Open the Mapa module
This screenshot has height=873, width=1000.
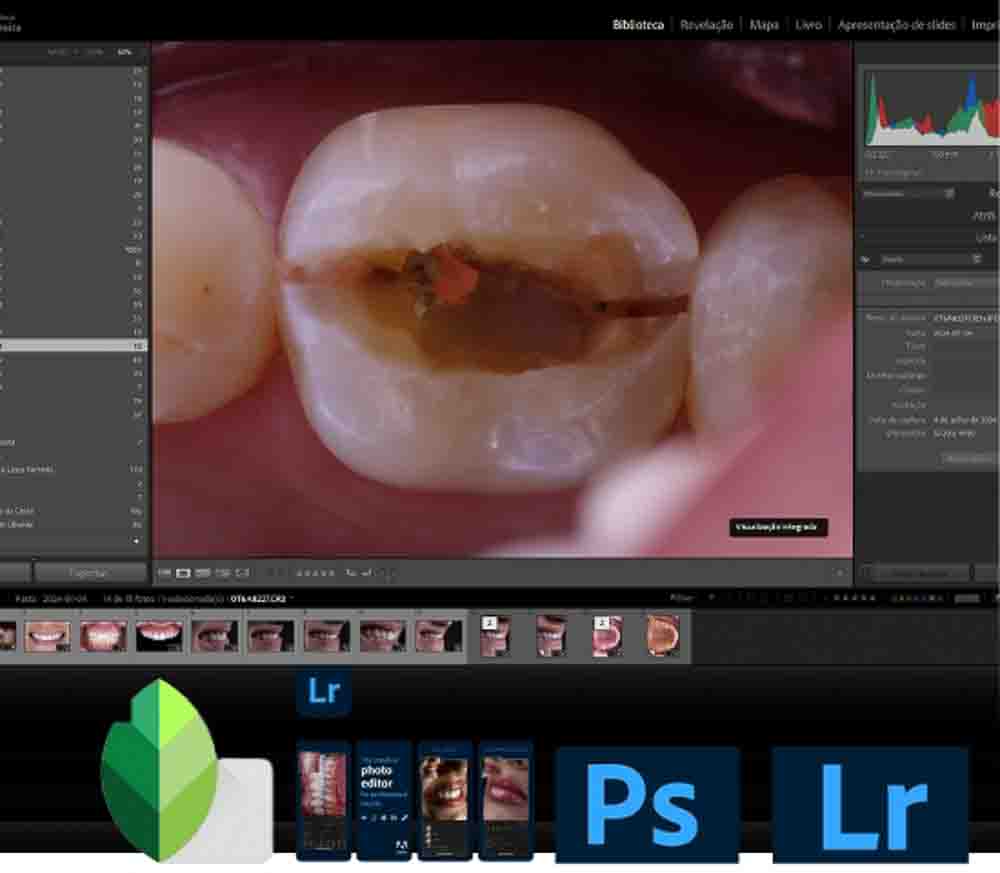pyautogui.click(x=764, y=25)
